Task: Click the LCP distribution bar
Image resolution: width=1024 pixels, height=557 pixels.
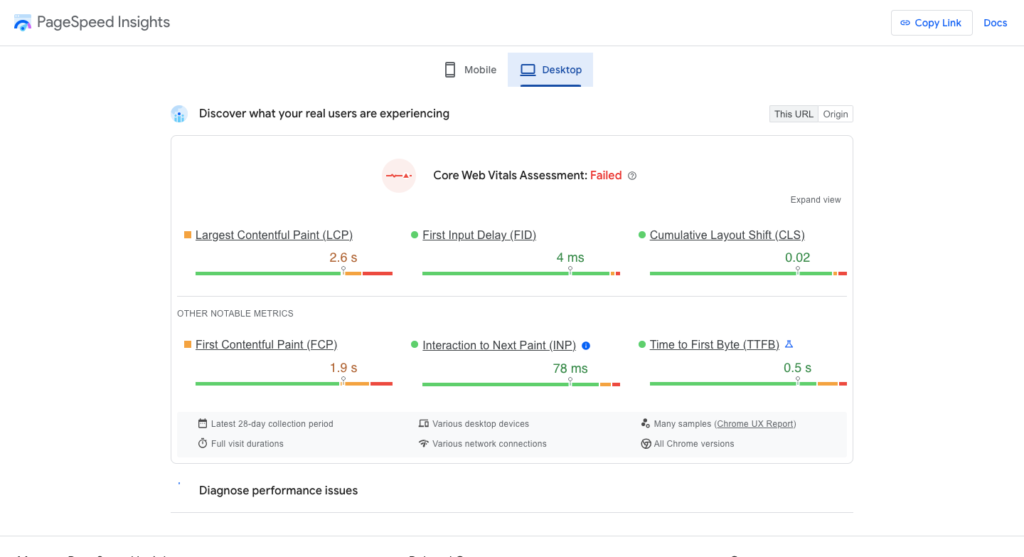Action: pos(294,273)
